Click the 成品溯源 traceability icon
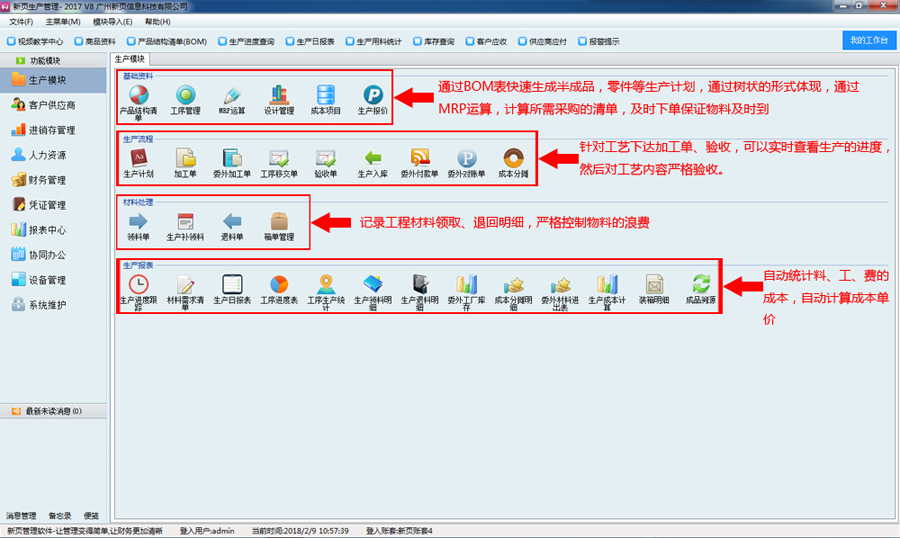The height and width of the screenshot is (538, 900). click(700, 285)
